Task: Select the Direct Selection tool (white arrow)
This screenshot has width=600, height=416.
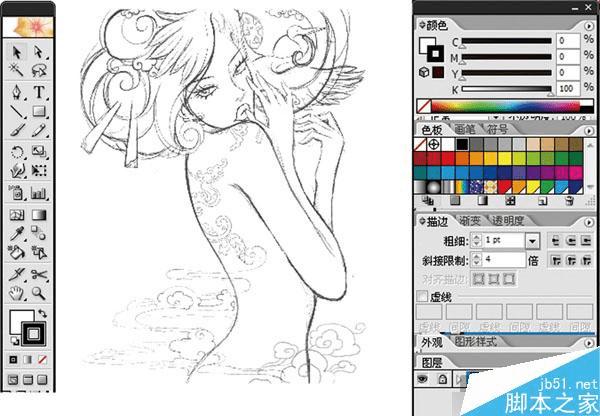Action: pyautogui.click(x=39, y=52)
